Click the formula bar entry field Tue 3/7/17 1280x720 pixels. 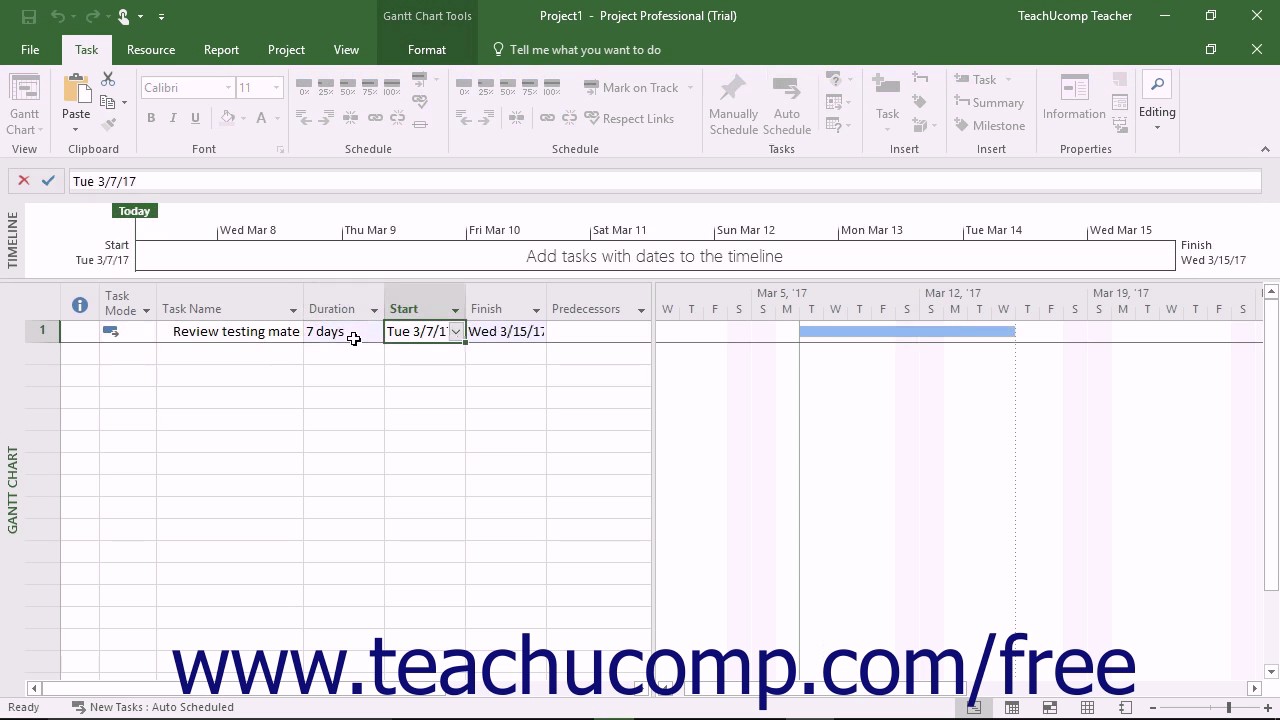point(665,181)
